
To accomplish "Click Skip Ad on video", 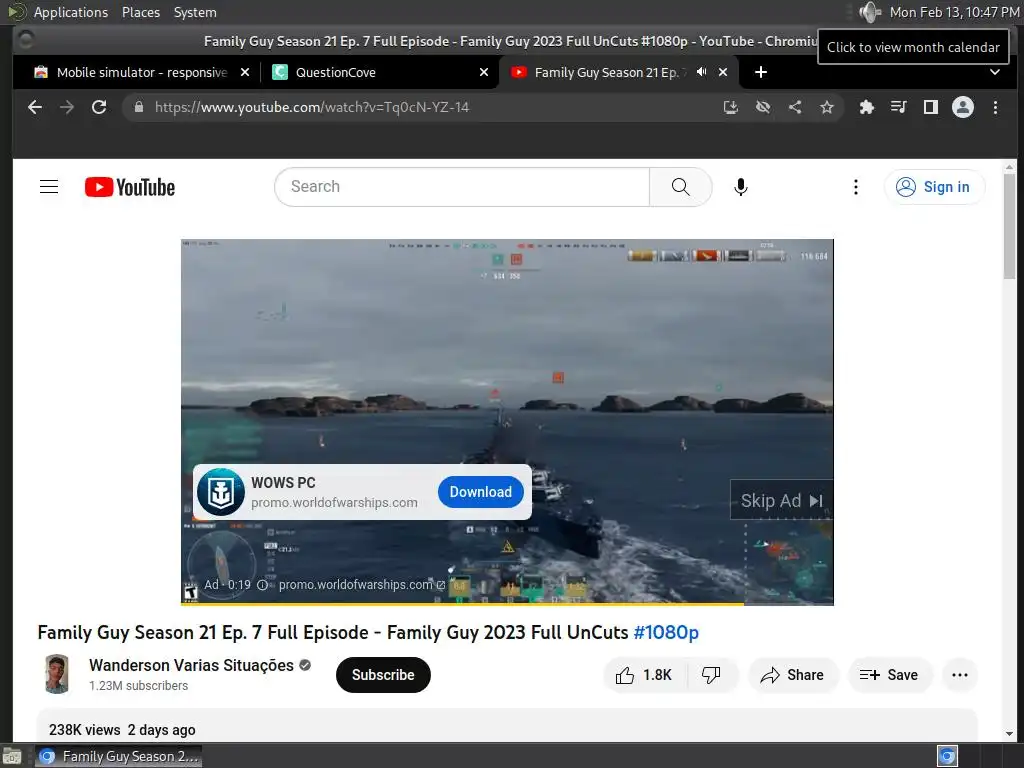I will [x=781, y=501].
